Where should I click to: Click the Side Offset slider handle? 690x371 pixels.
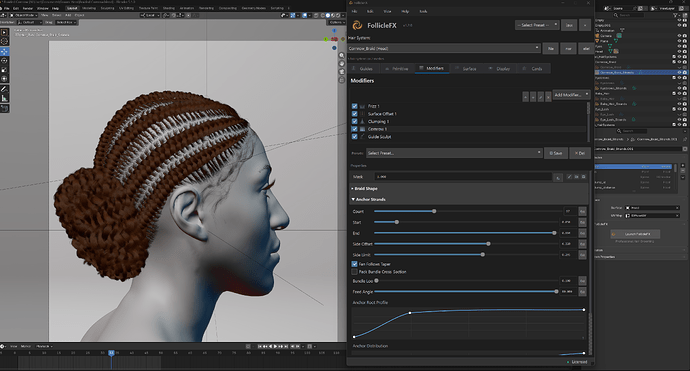pos(488,244)
